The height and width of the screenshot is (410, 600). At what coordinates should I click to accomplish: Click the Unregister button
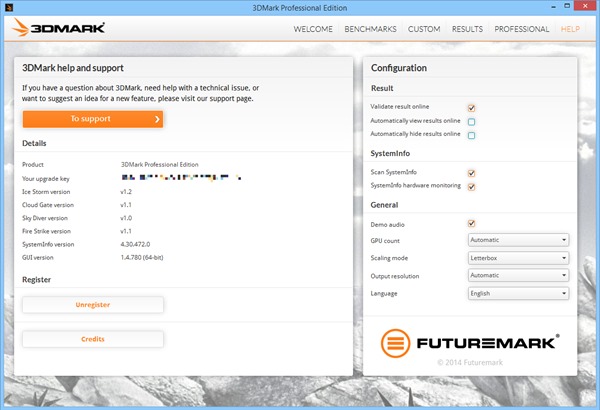93,305
